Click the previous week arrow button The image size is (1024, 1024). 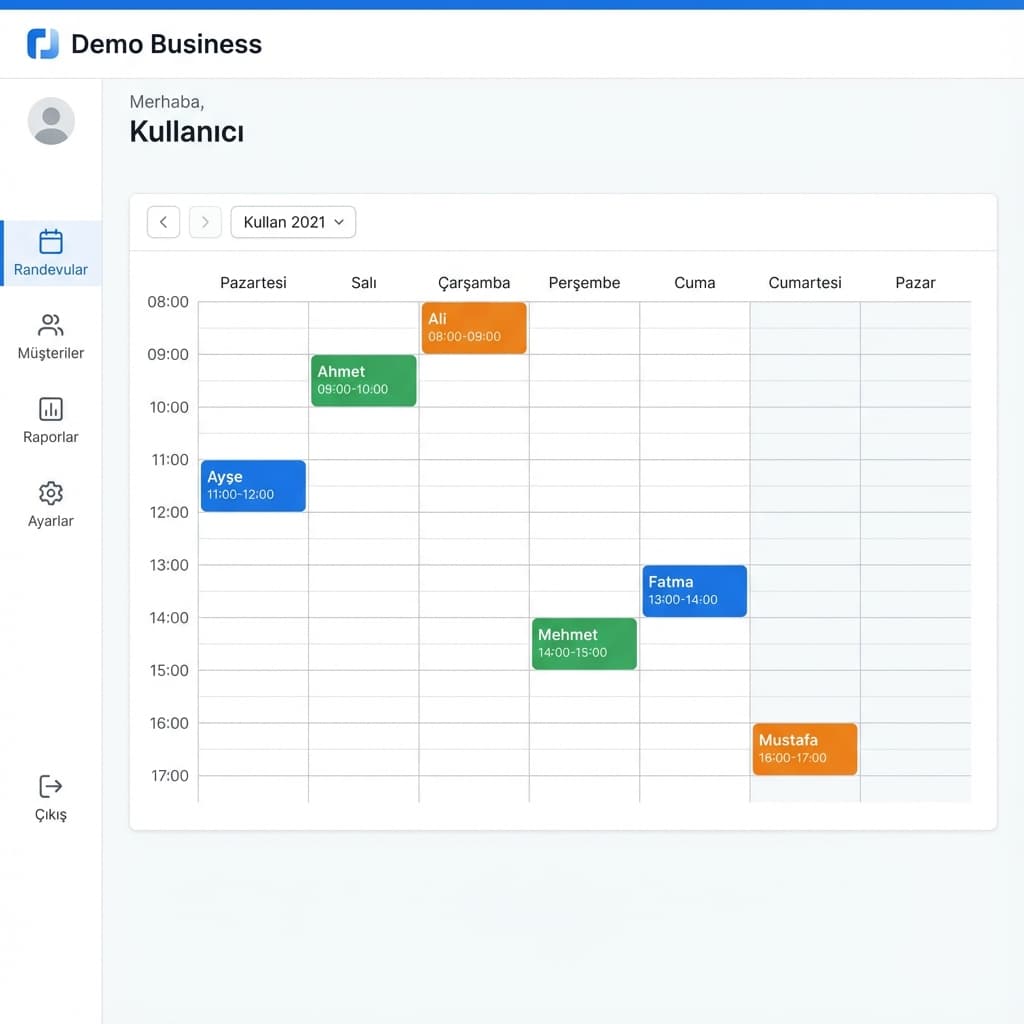(x=163, y=222)
